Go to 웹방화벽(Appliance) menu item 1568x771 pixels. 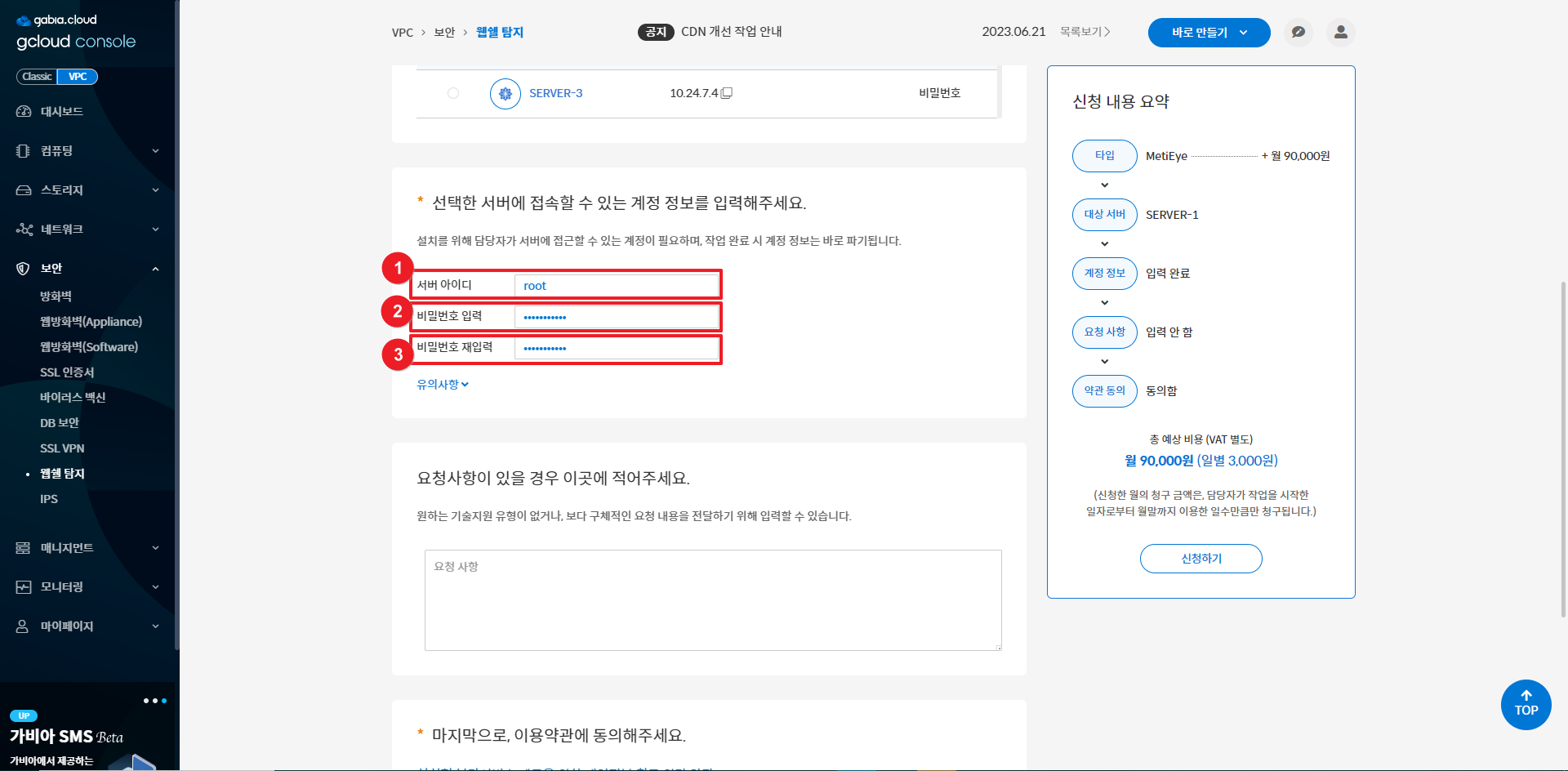pos(91,322)
